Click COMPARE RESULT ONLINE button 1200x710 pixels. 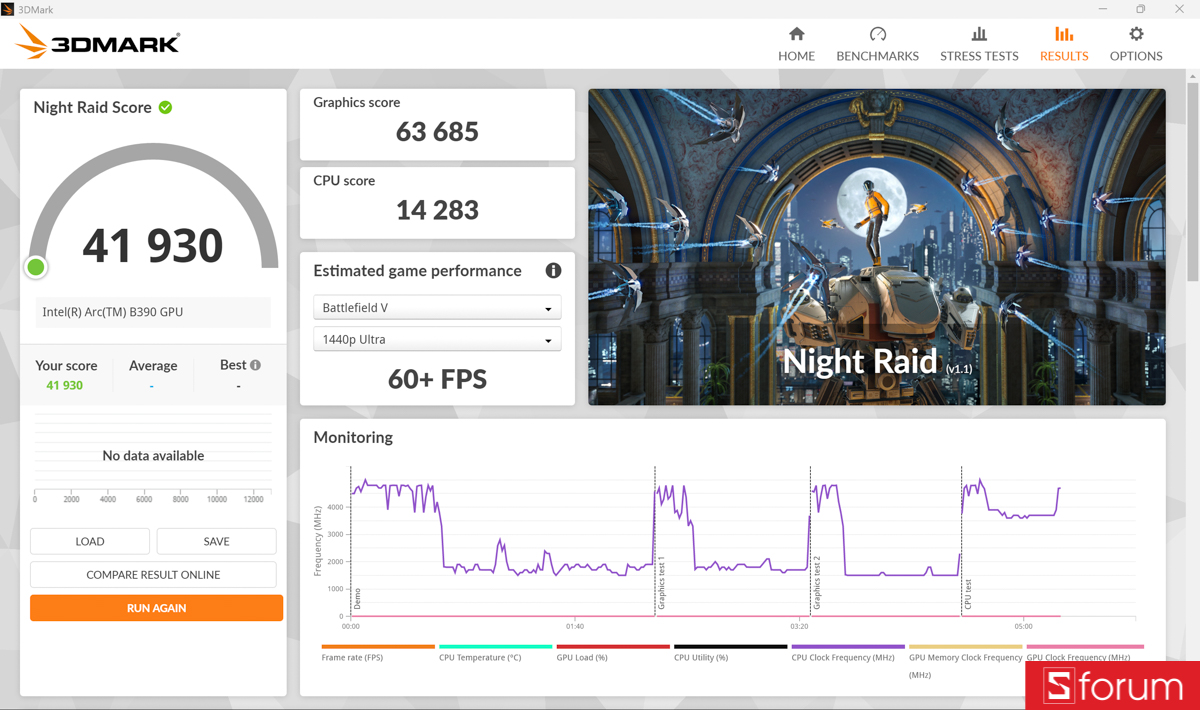(x=153, y=574)
